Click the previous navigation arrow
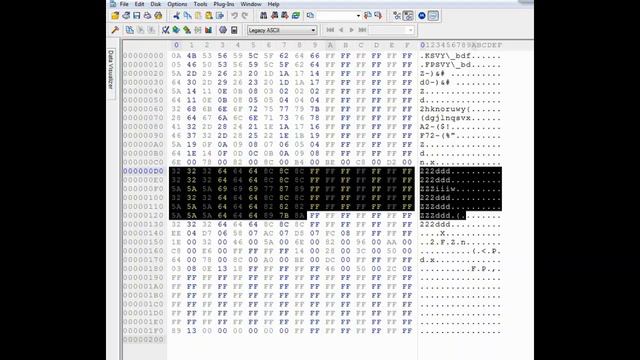The width and height of the screenshot is (640, 360). pyautogui.click(x=341, y=30)
